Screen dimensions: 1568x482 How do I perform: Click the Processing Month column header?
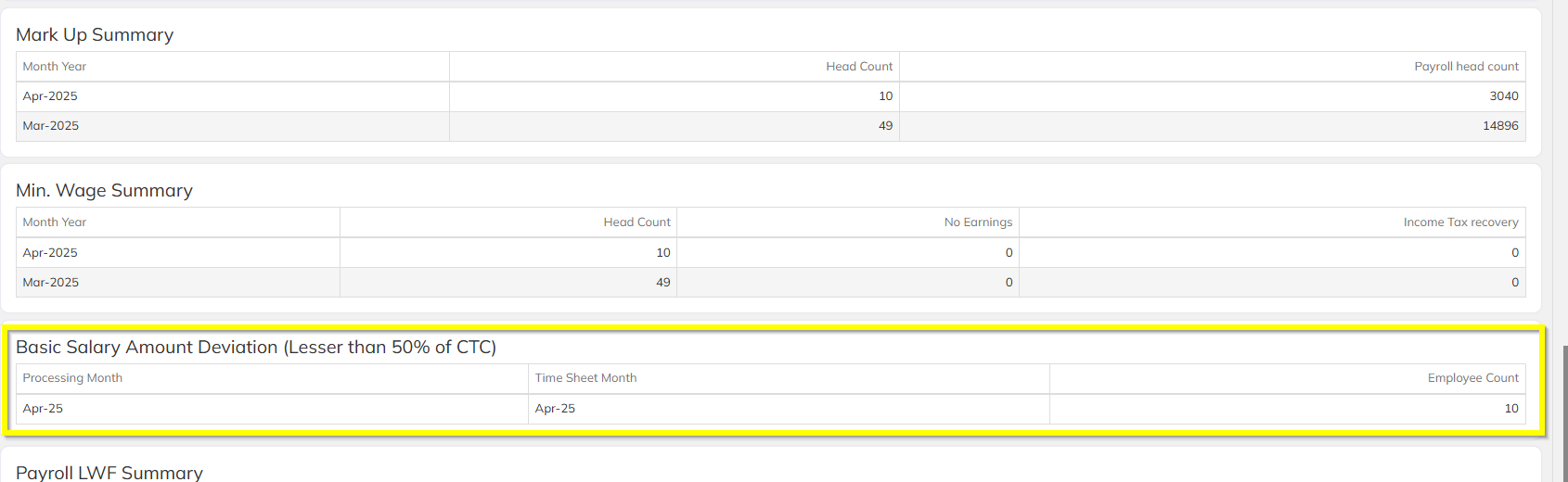click(72, 378)
